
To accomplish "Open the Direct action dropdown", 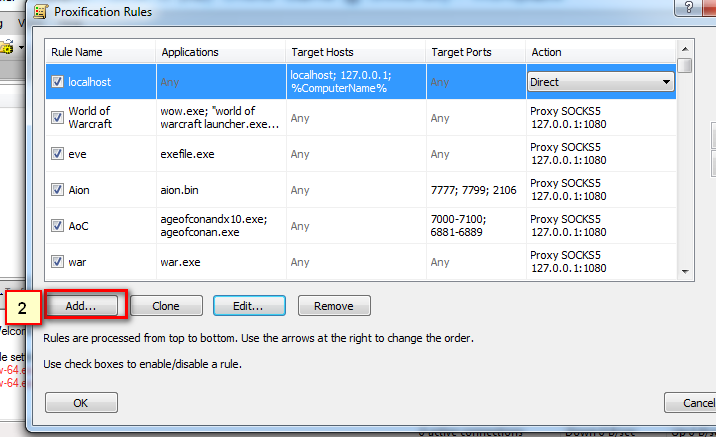I will [601, 82].
